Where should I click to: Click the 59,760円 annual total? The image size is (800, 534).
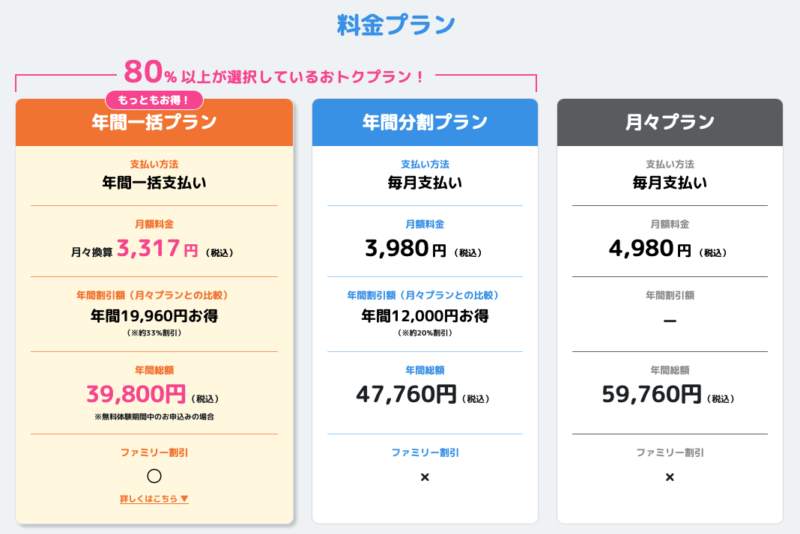(652, 393)
